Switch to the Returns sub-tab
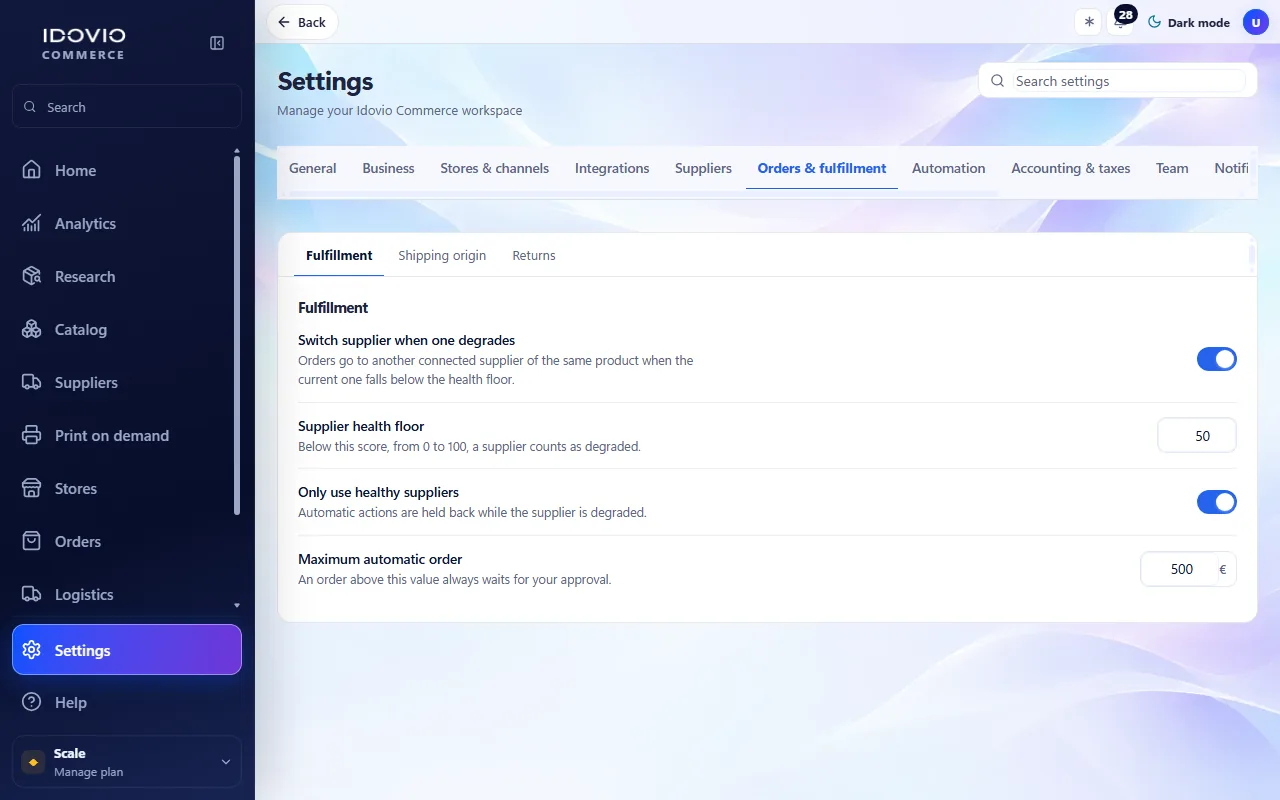1280x800 pixels. (x=534, y=256)
